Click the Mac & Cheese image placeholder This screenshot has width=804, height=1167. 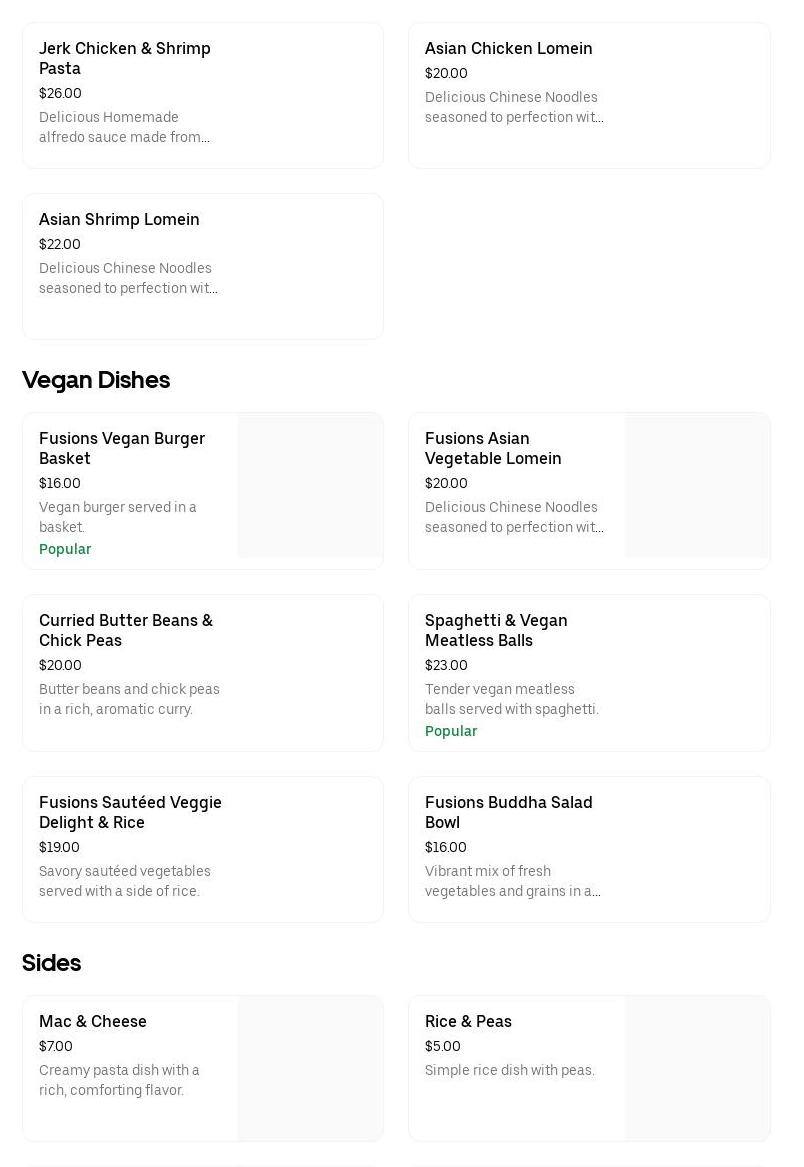coord(310,1068)
